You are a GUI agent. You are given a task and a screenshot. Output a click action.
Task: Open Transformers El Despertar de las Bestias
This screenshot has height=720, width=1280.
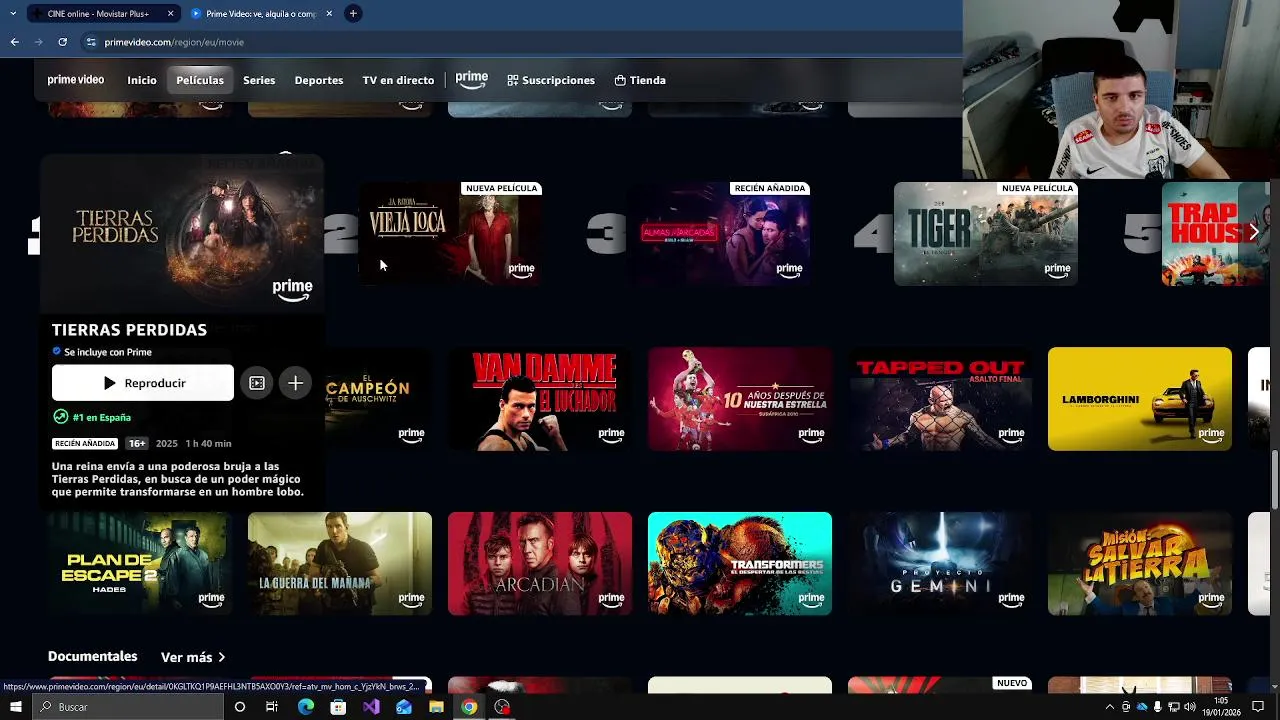click(740, 564)
